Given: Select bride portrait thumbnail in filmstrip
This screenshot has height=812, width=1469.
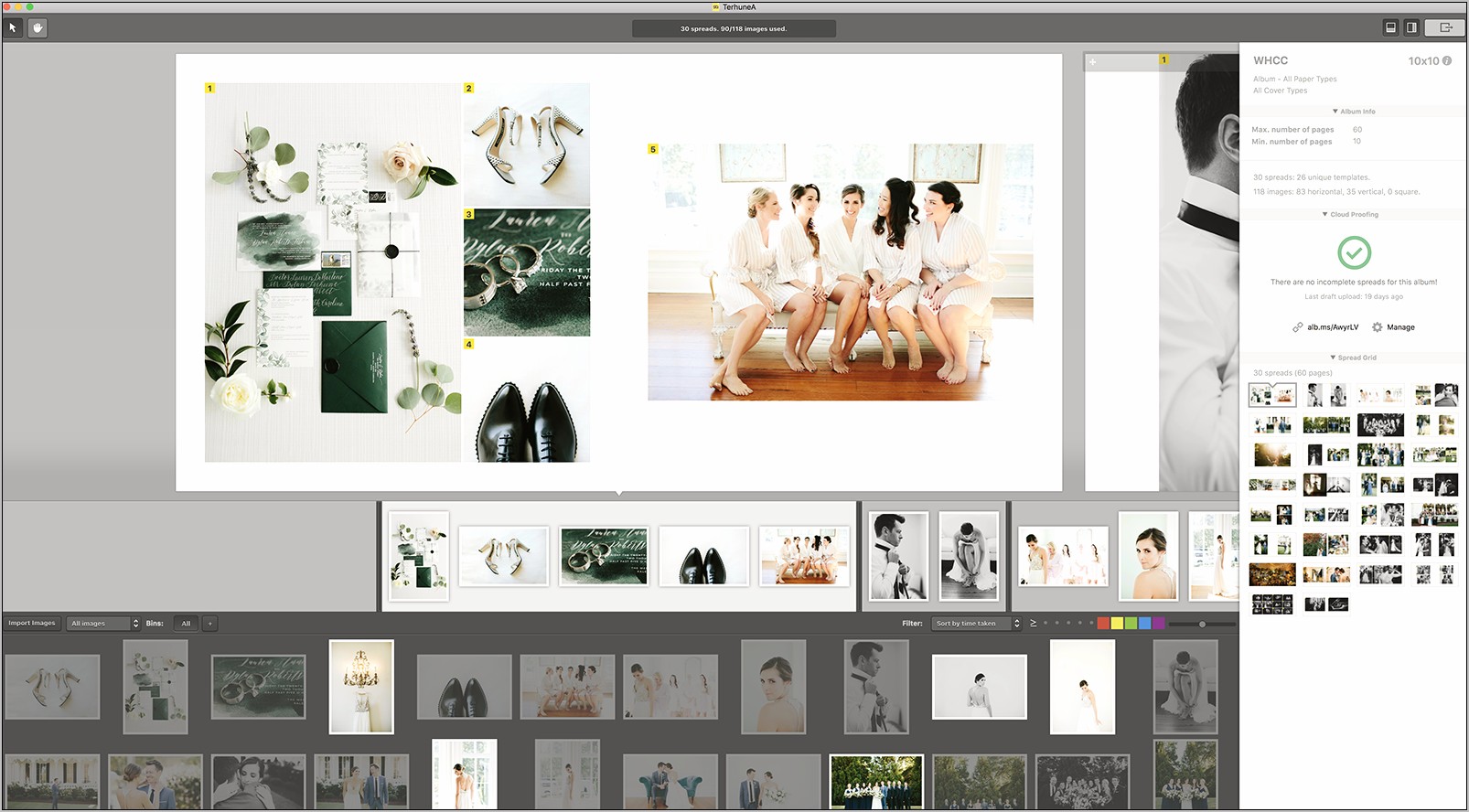Looking at the screenshot, I should 1148,556.
